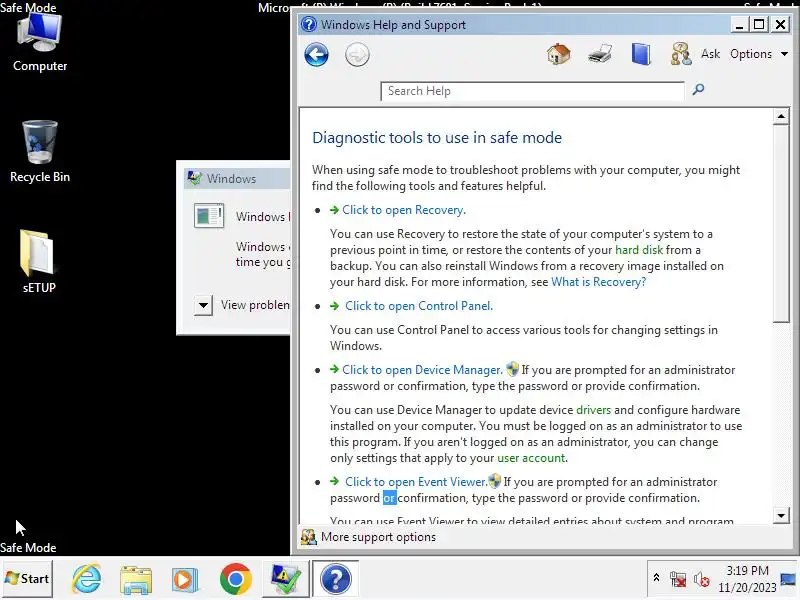Click the green arrow before Recovery link
The height and width of the screenshot is (600, 800).
point(334,210)
